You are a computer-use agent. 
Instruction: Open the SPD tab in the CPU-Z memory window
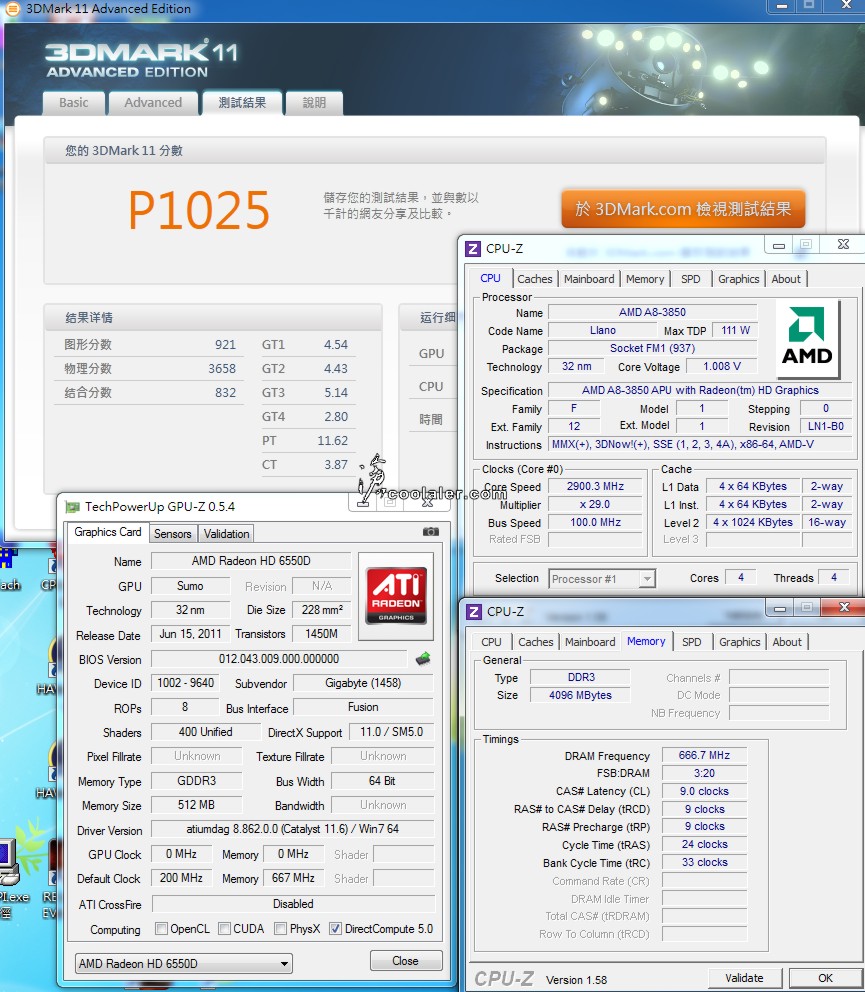pos(692,642)
